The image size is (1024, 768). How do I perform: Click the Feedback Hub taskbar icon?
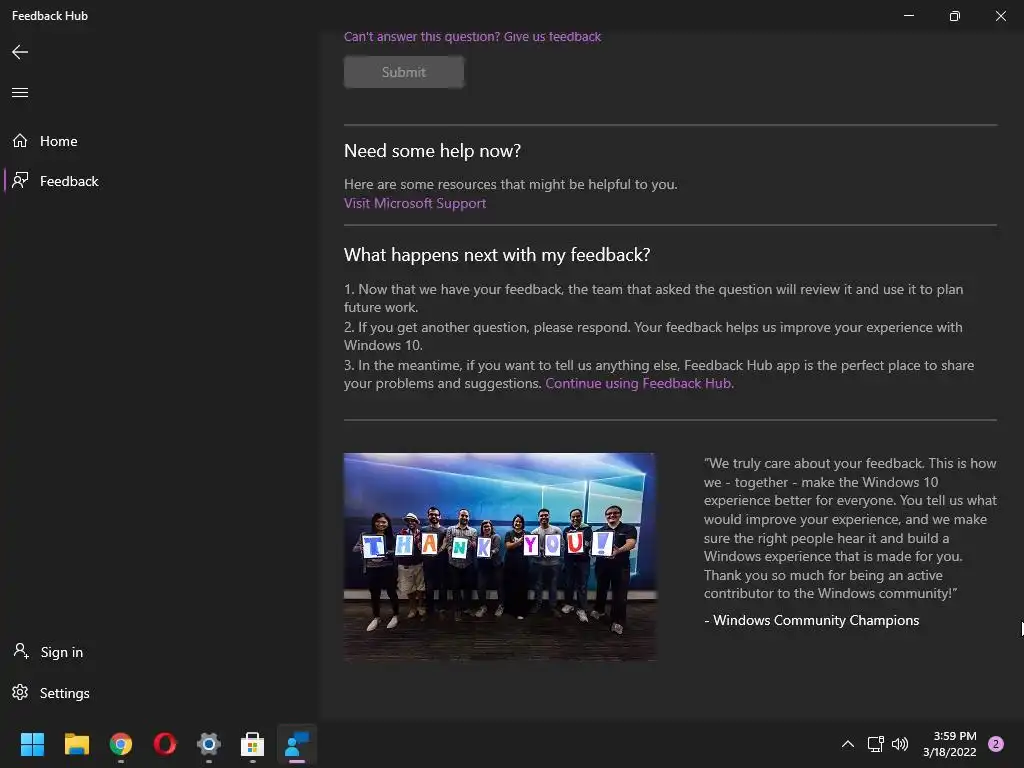coord(297,744)
